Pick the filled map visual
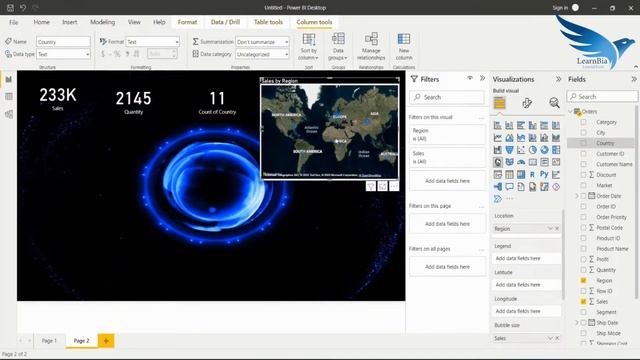The height and width of the screenshot is (360, 640). point(509,162)
